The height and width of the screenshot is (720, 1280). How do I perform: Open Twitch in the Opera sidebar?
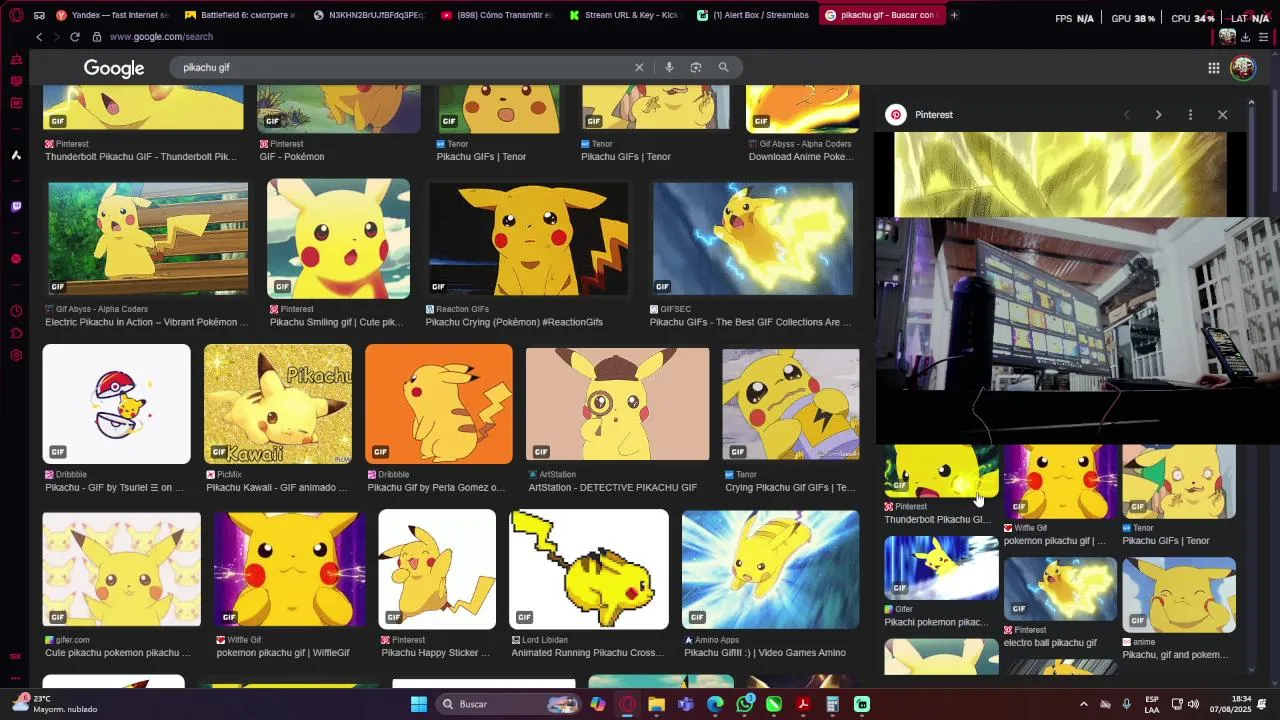16,207
